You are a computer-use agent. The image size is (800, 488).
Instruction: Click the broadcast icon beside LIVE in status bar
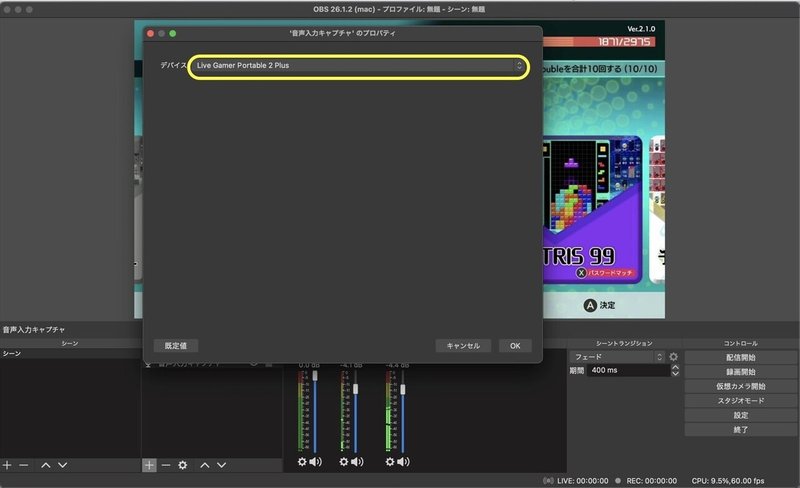(x=548, y=481)
